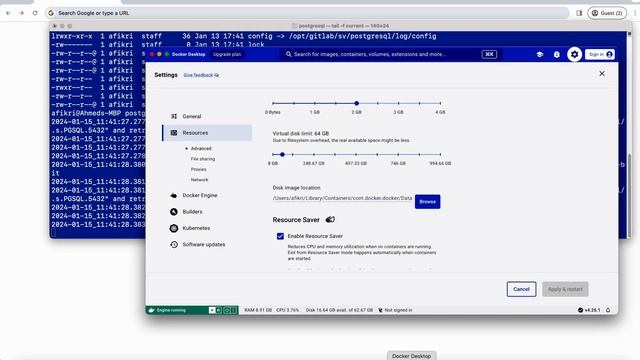Click the browser three-dot menu icon
Image resolution: width=640 pixels, height=360 pixels.
(635, 13)
